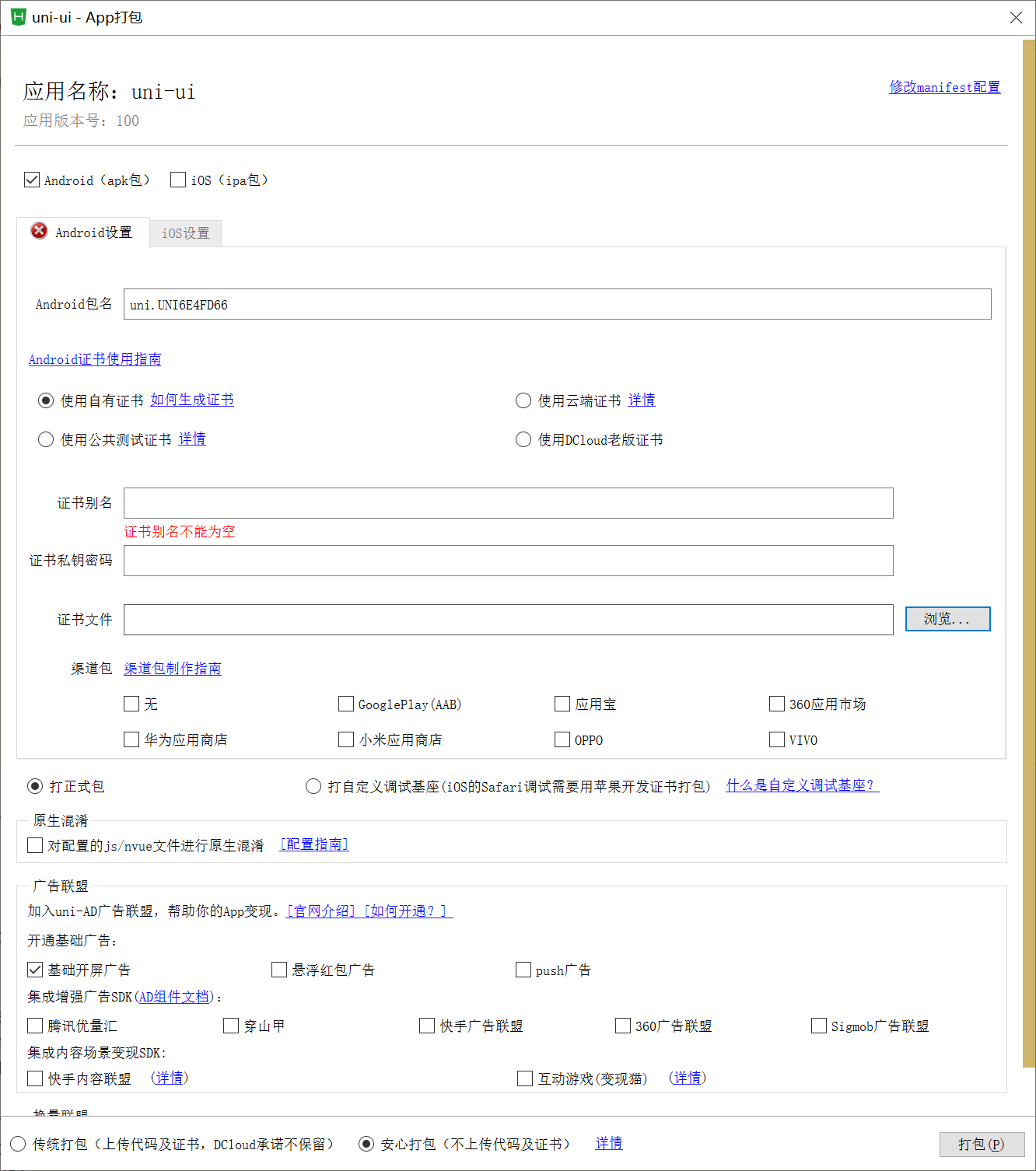The width and height of the screenshot is (1036, 1171).
Task: Close the App打包 dialog window
Action: coord(1016,17)
